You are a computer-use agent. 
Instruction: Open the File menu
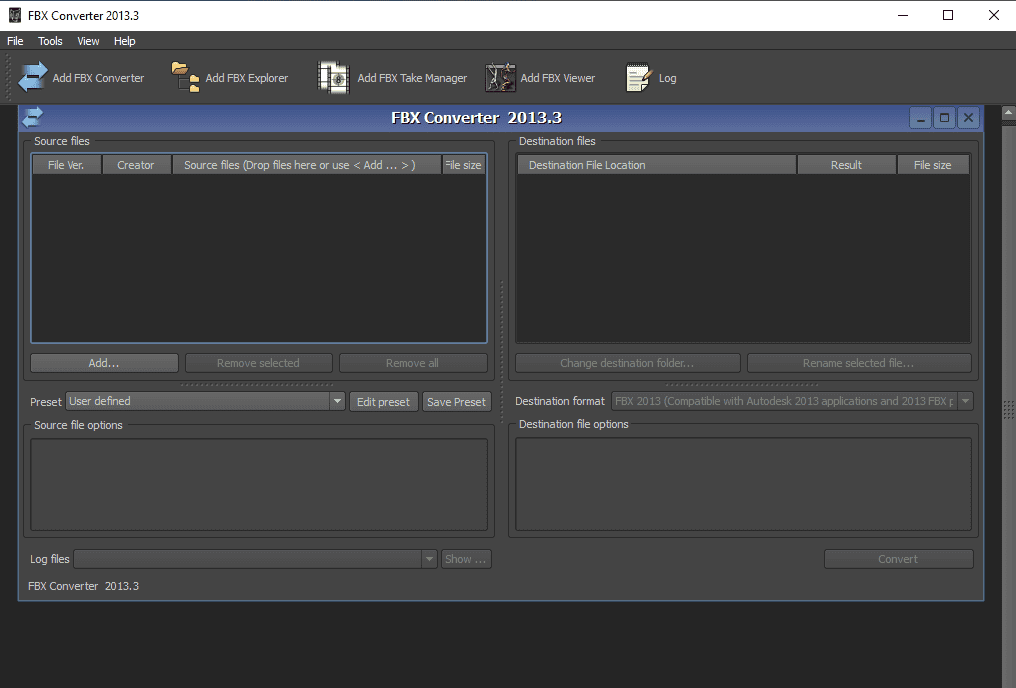coord(15,41)
